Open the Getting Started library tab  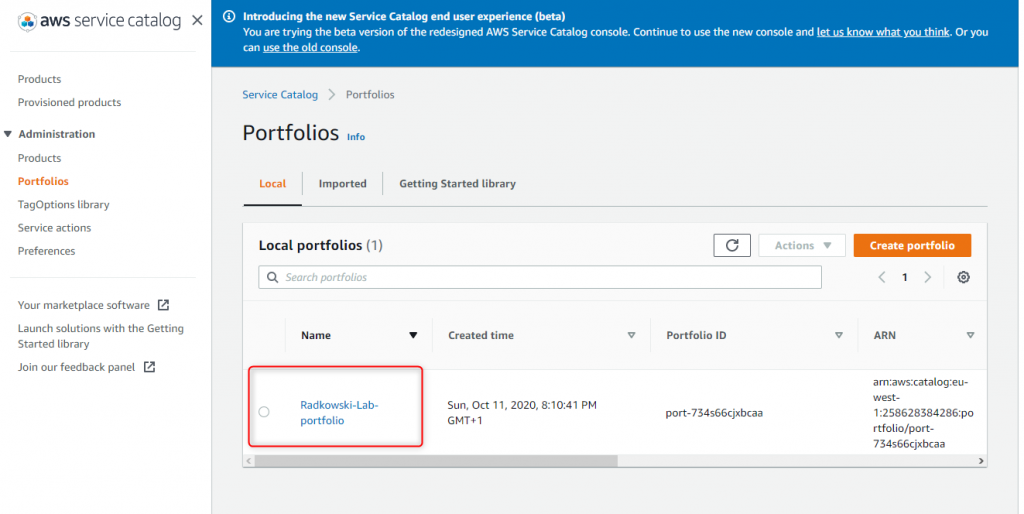click(457, 184)
